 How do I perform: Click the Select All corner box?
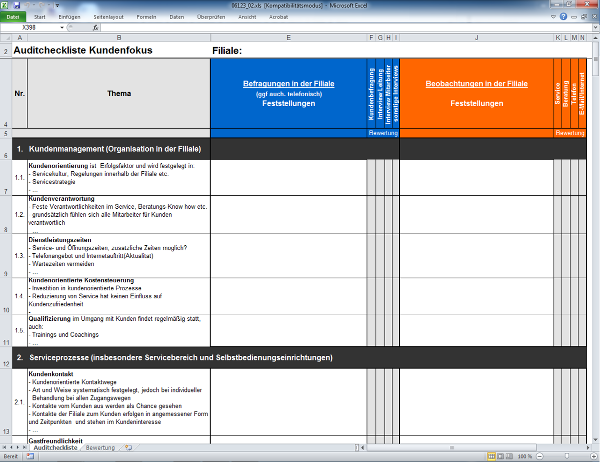pos(6,38)
